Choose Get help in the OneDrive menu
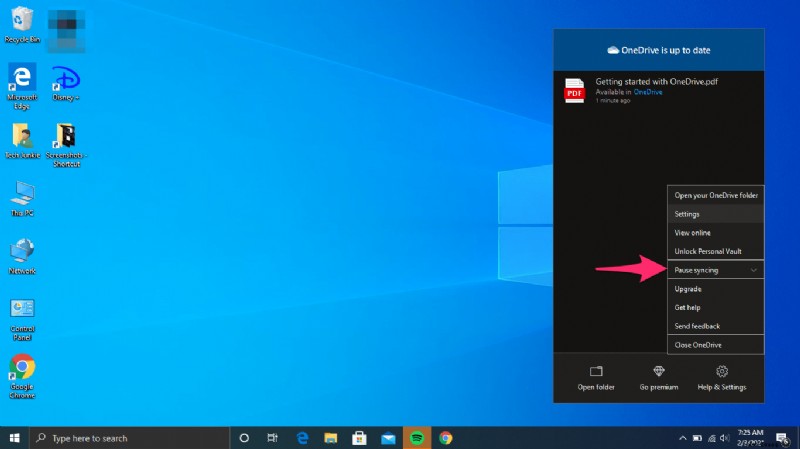This screenshot has height=449, width=800. coord(715,307)
